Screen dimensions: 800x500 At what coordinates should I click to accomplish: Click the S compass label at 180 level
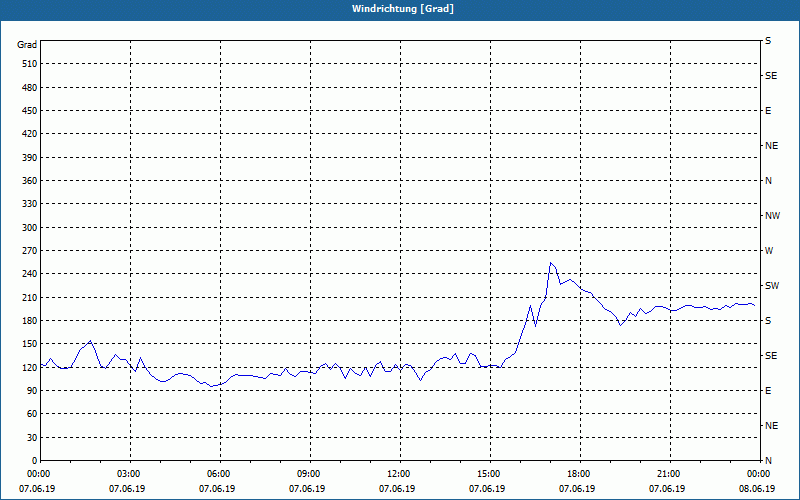768,320
